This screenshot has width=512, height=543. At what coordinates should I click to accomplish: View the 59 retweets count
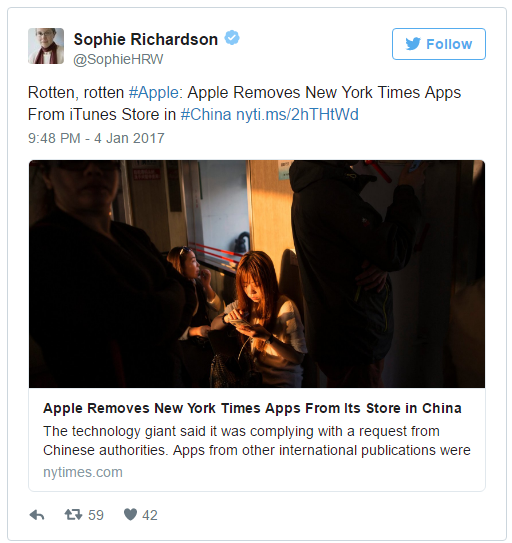(x=96, y=515)
